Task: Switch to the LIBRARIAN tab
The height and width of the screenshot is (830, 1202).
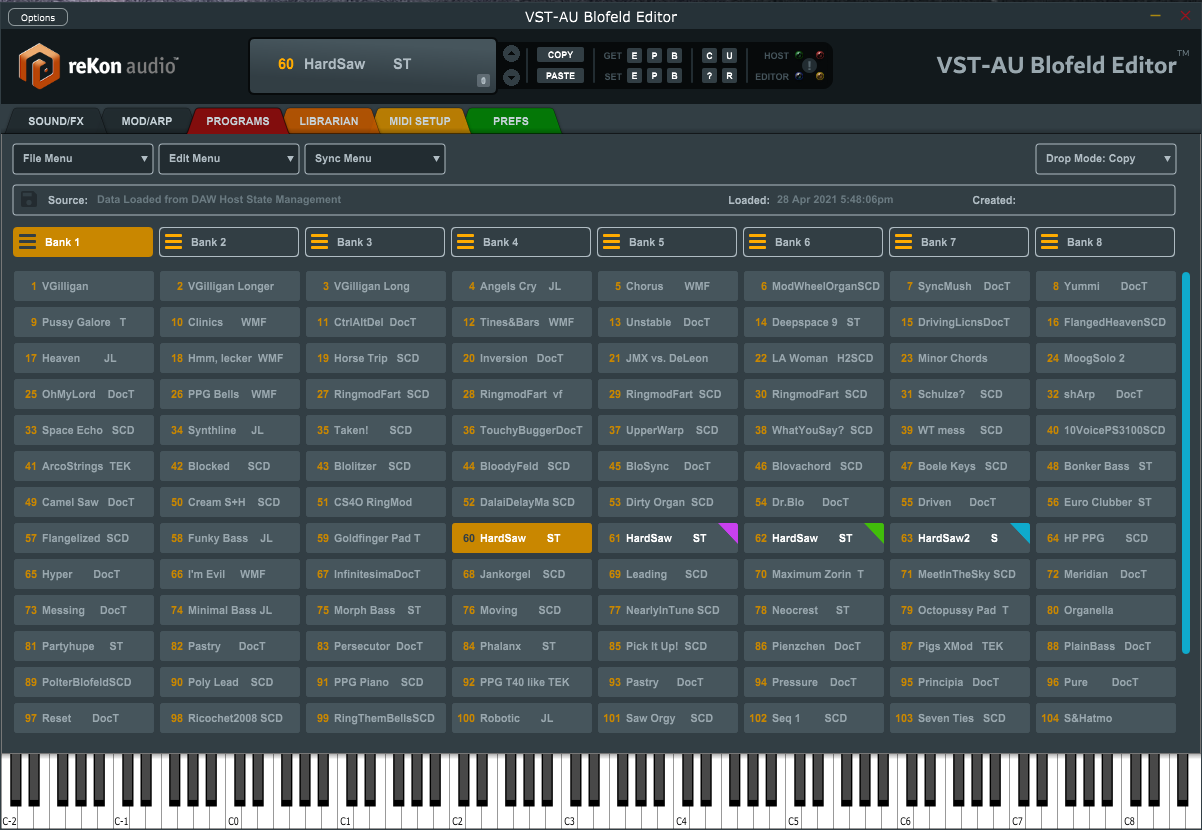Action: (x=329, y=121)
